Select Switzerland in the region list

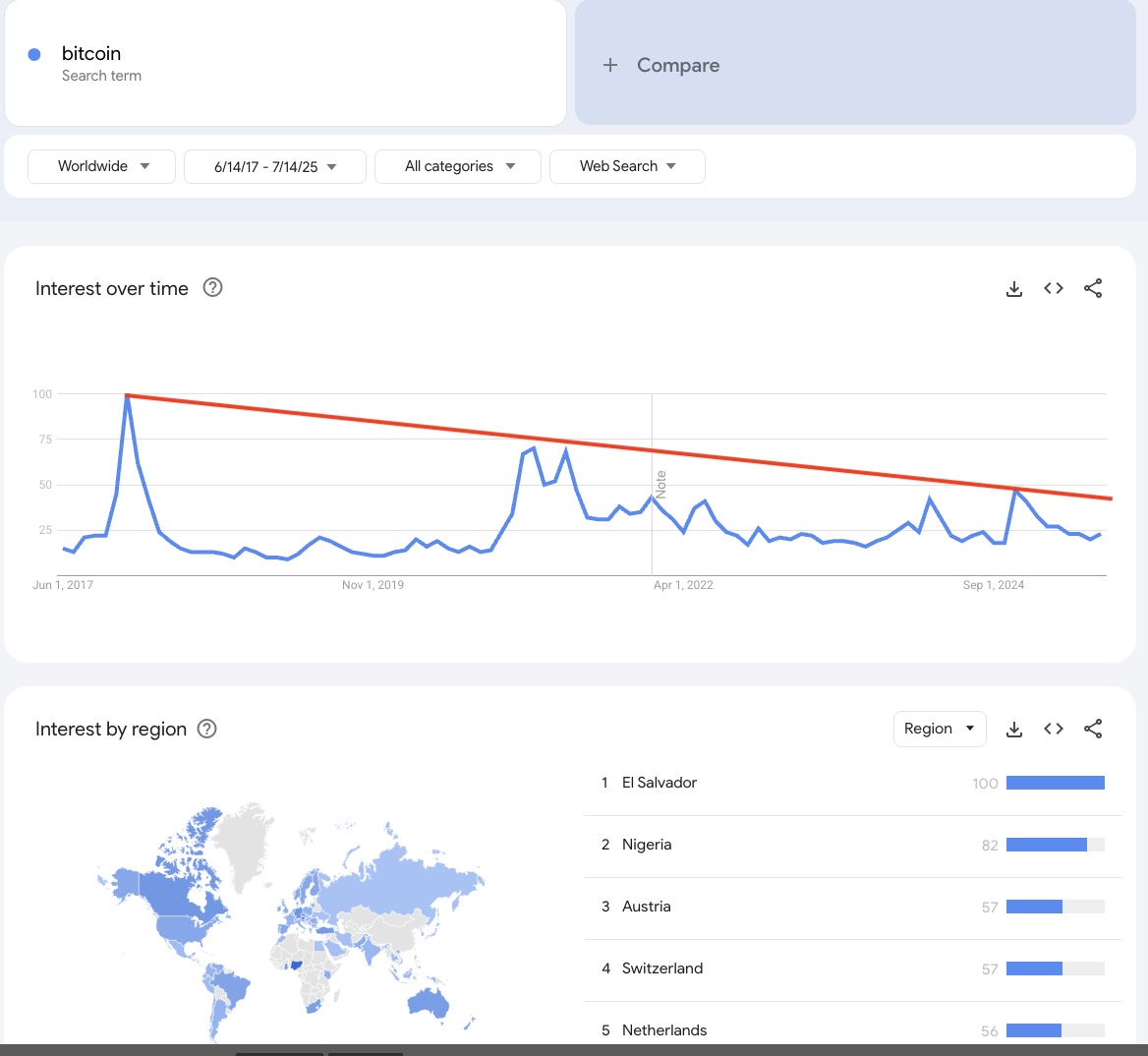click(853, 968)
